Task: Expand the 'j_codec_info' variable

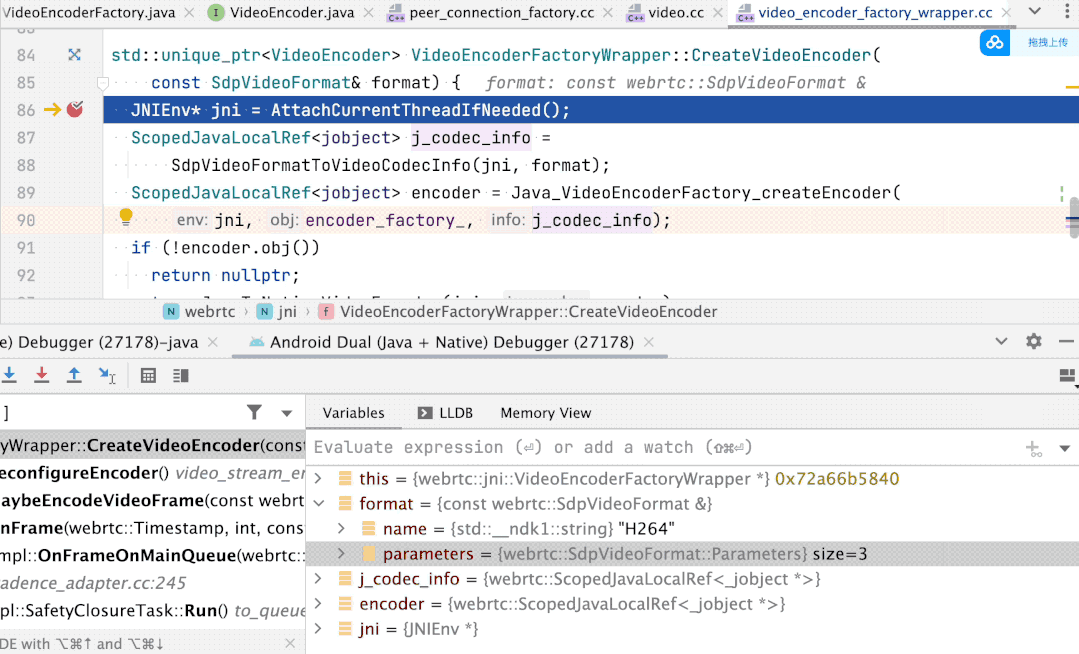Action: click(319, 579)
